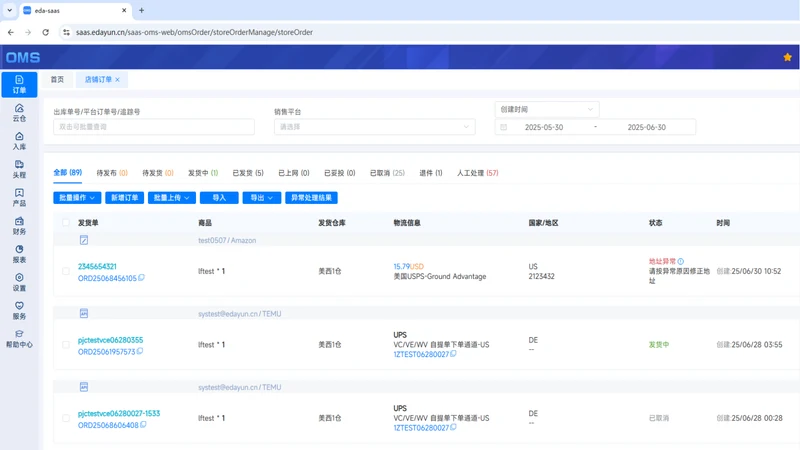
Task: Open the 创建时间 dropdown
Action: coord(547,109)
